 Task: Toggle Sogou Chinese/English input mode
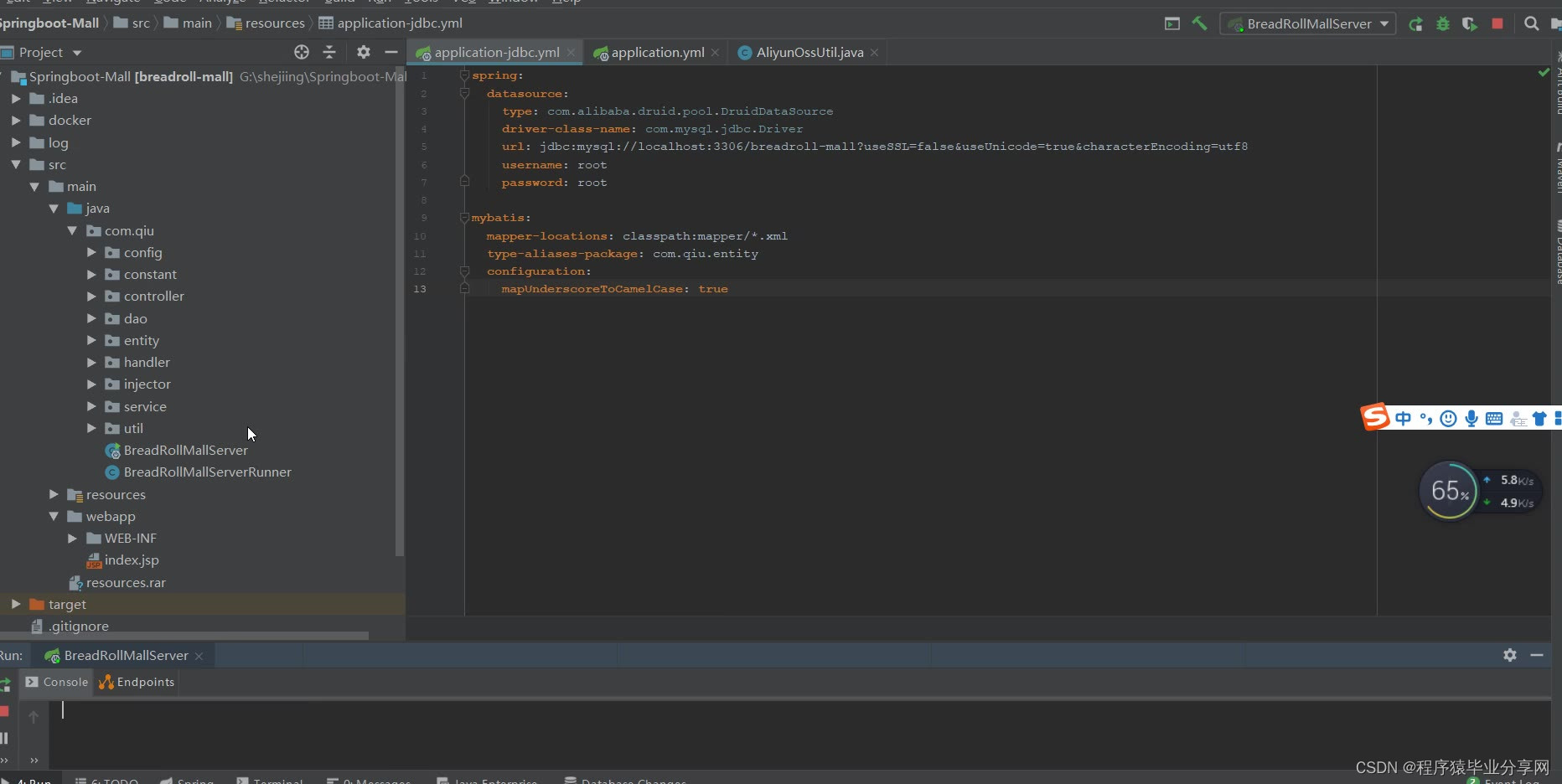[1404, 418]
